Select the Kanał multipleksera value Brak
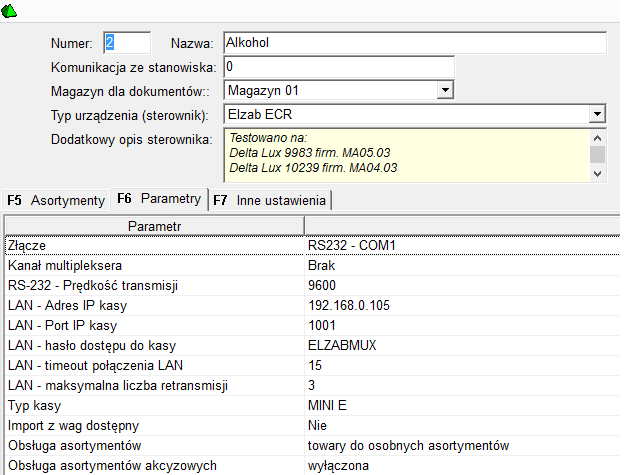This screenshot has height=475, width=627. 321,266
